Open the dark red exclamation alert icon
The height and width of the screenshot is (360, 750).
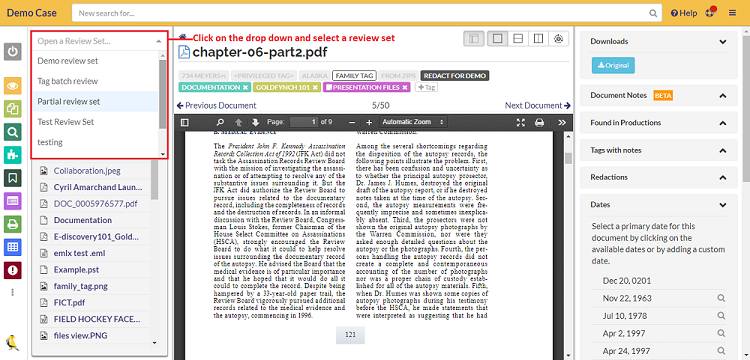(x=13, y=270)
